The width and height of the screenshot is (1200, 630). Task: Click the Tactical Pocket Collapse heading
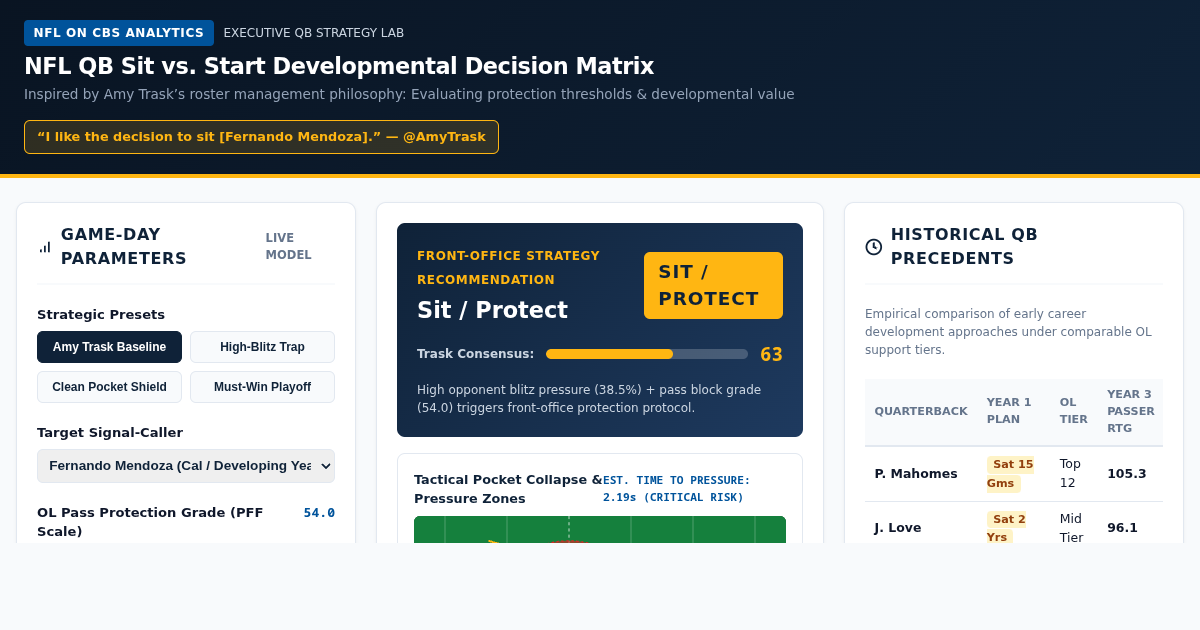508,489
